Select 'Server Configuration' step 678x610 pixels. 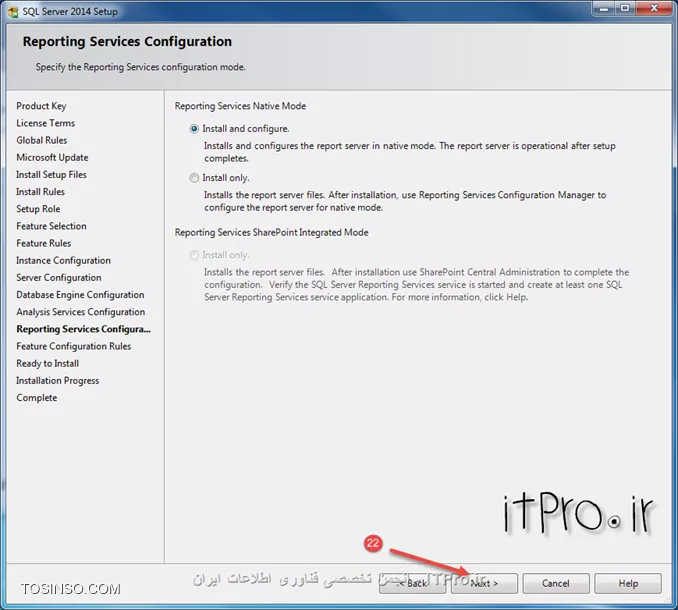[x=59, y=278]
